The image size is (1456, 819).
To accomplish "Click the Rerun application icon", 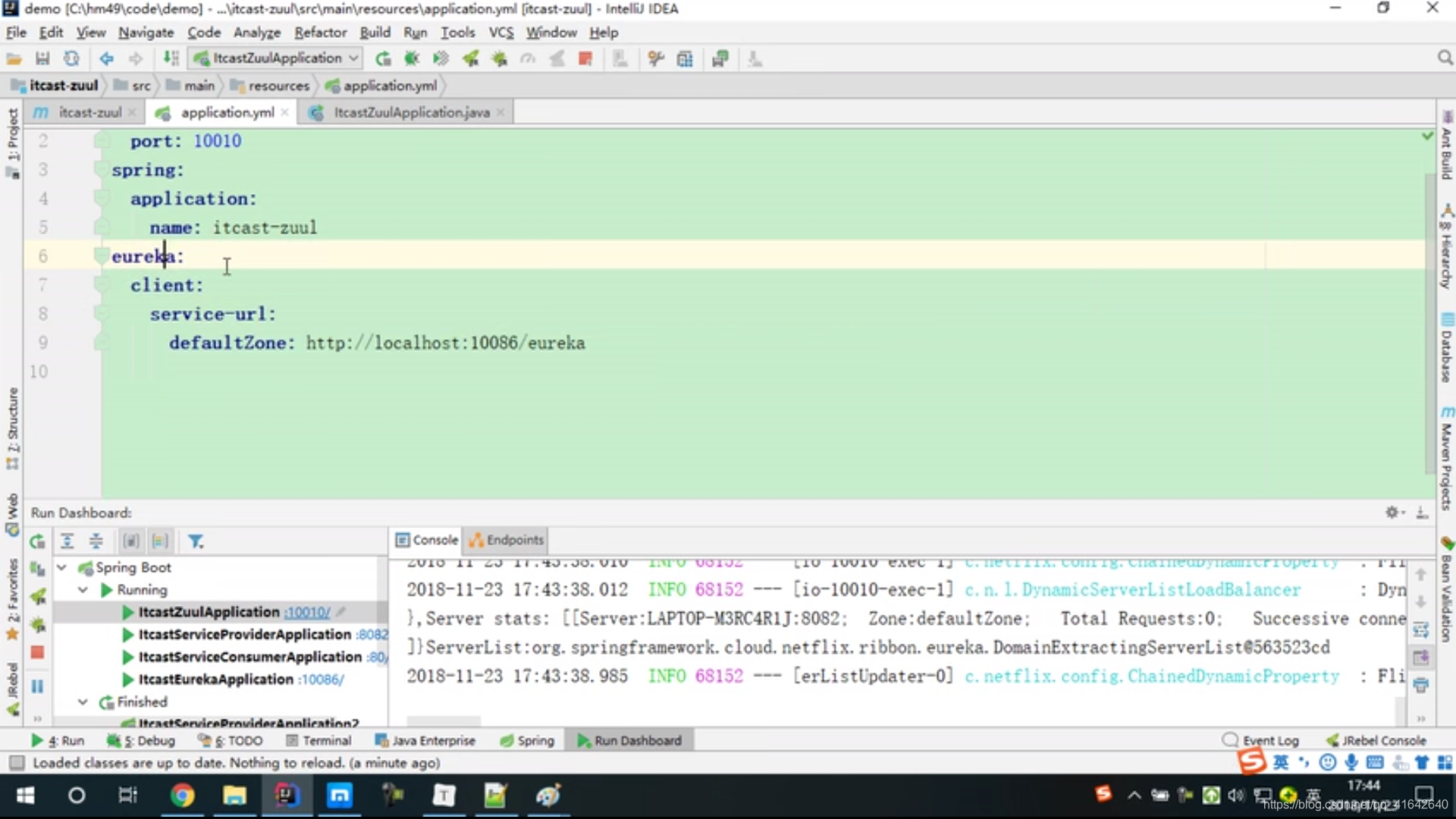I will [36, 541].
